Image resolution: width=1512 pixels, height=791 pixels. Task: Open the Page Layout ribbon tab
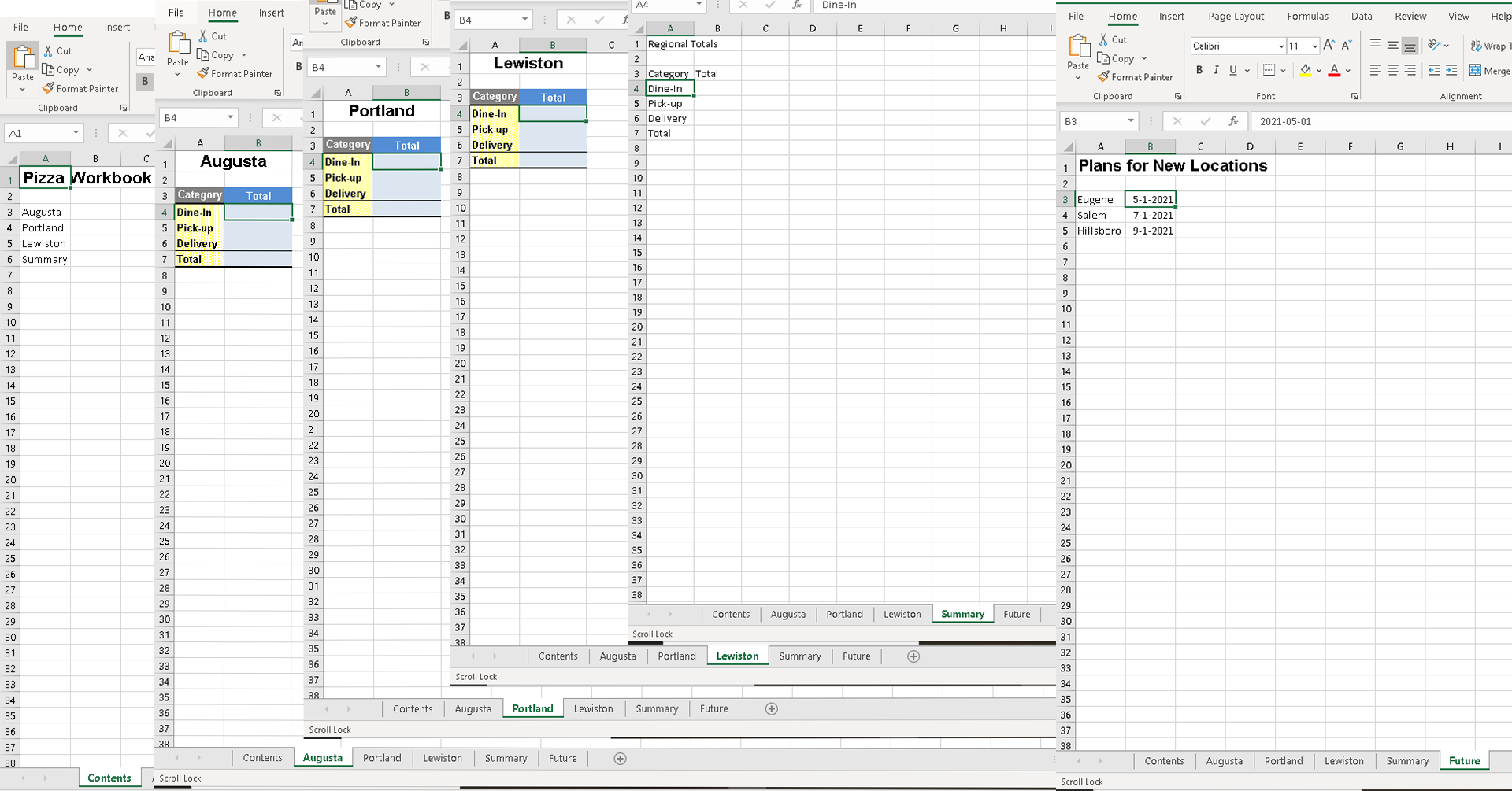tap(1236, 16)
